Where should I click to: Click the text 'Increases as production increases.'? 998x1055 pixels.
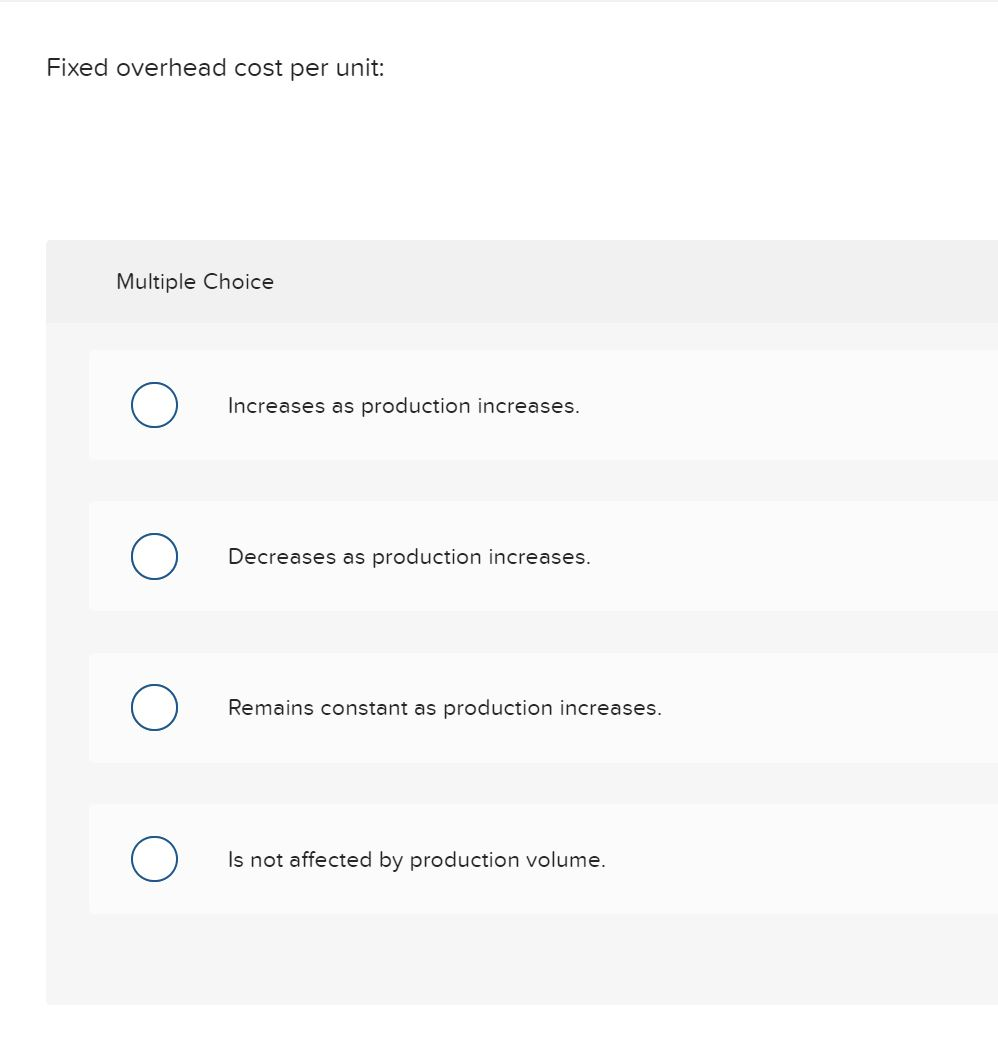[x=404, y=405]
